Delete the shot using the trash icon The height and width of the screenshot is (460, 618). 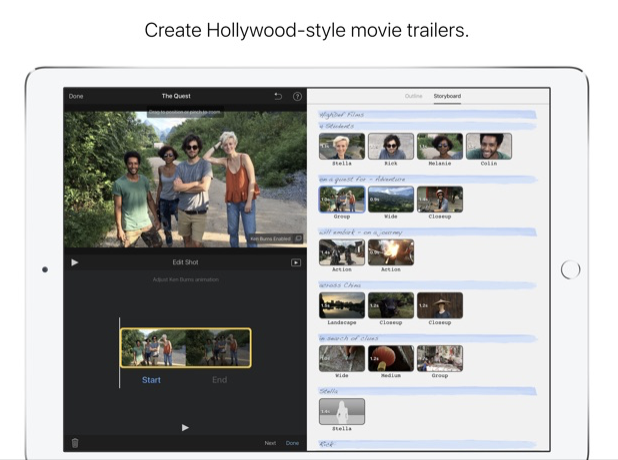point(75,442)
